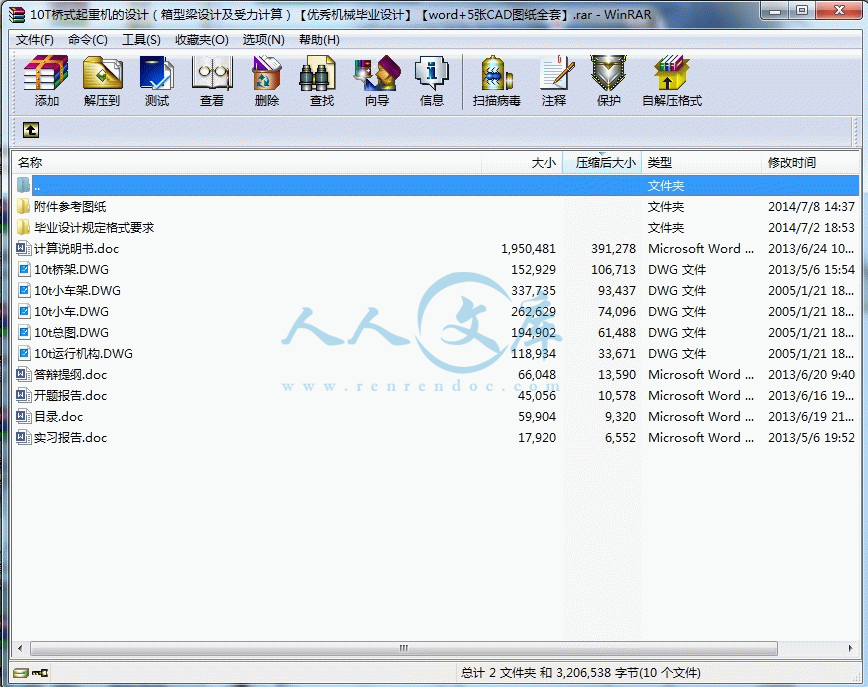
Task: Open the 帮助(H) menu
Action: (x=319, y=40)
